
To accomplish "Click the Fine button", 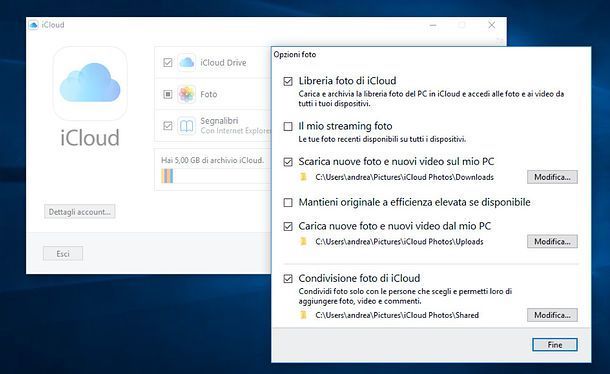I will (x=555, y=345).
